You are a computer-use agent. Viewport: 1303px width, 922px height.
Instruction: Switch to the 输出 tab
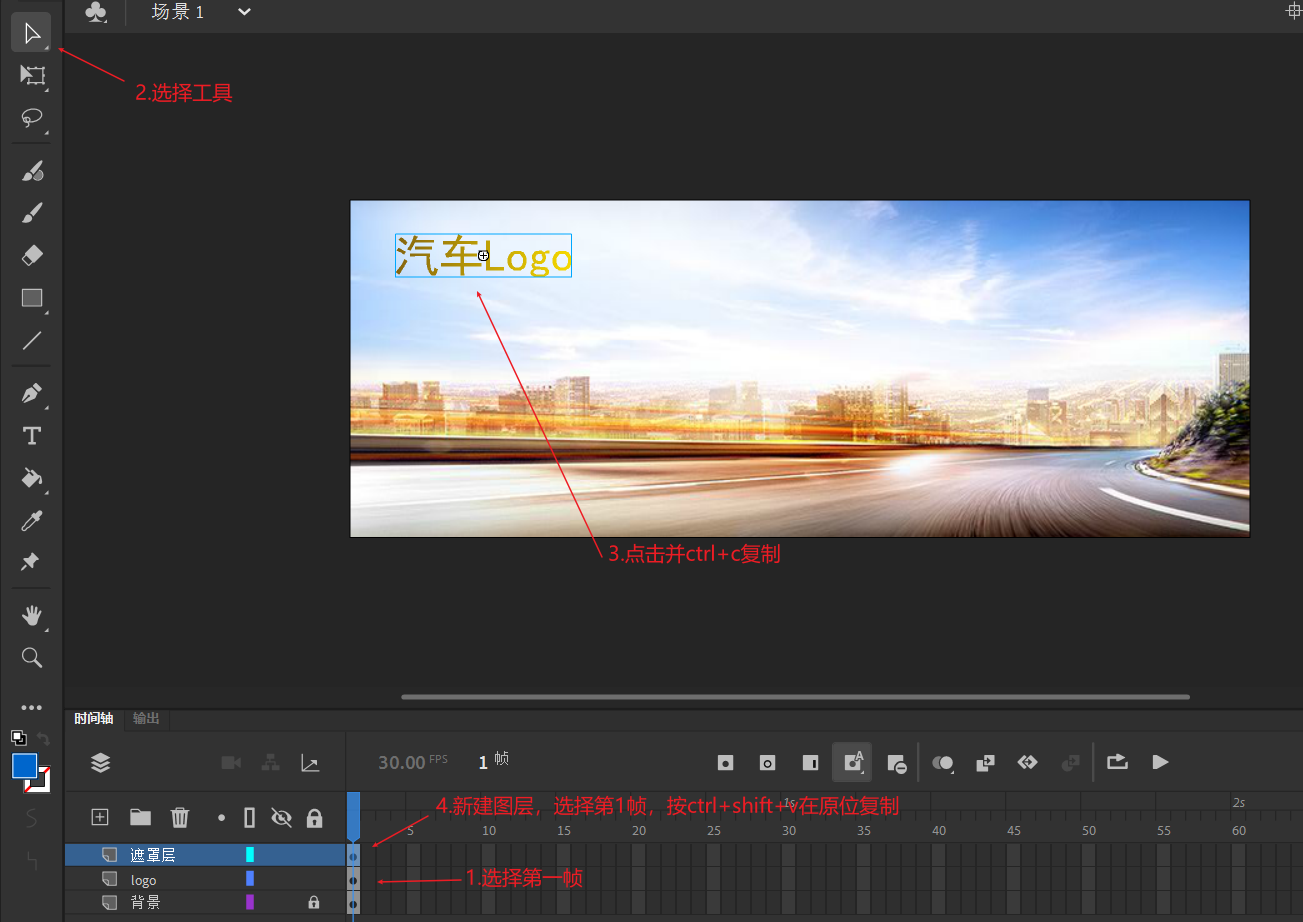[146, 718]
